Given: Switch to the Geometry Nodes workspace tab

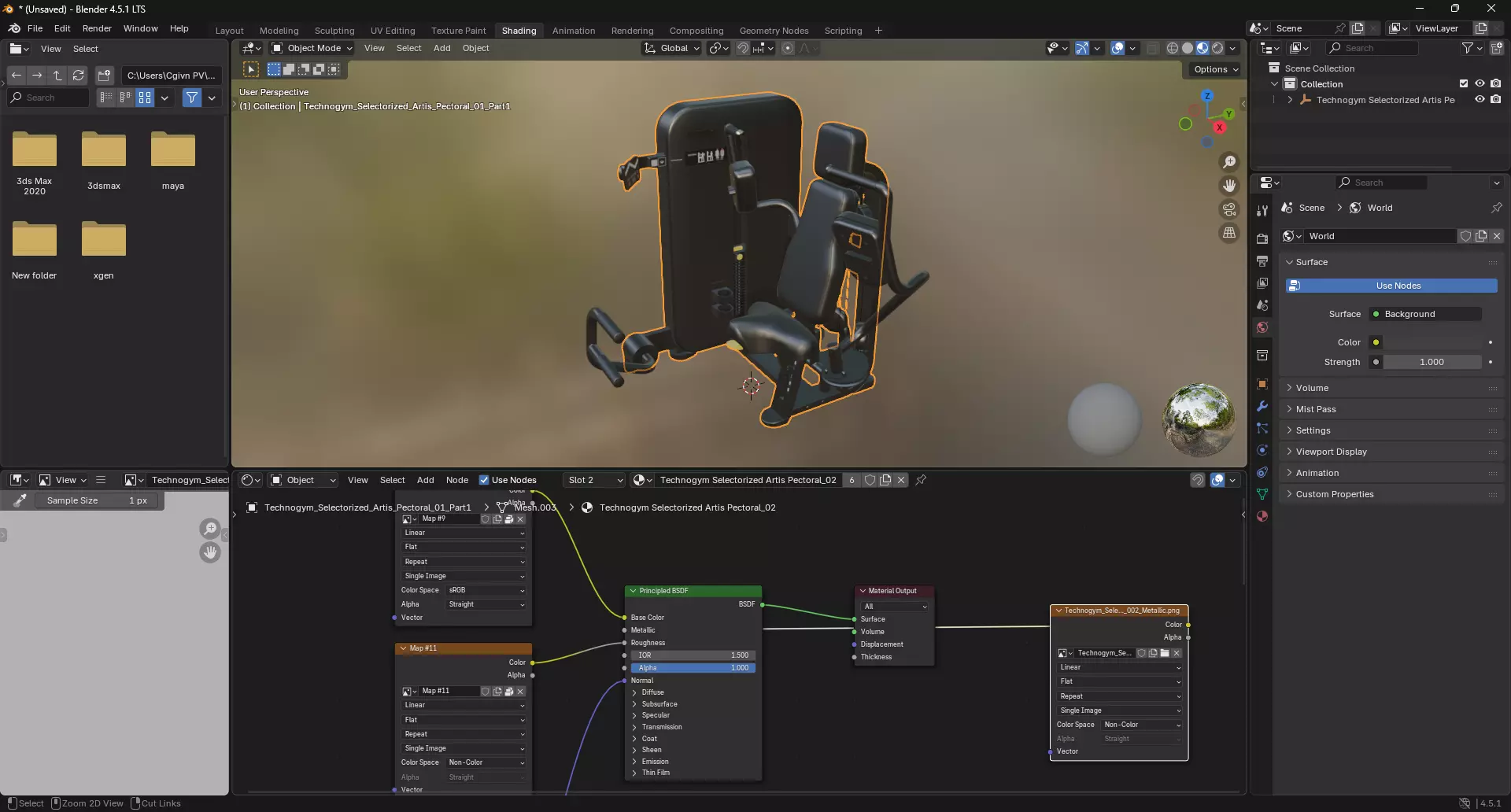Looking at the screenshot, I should point(774,31).
